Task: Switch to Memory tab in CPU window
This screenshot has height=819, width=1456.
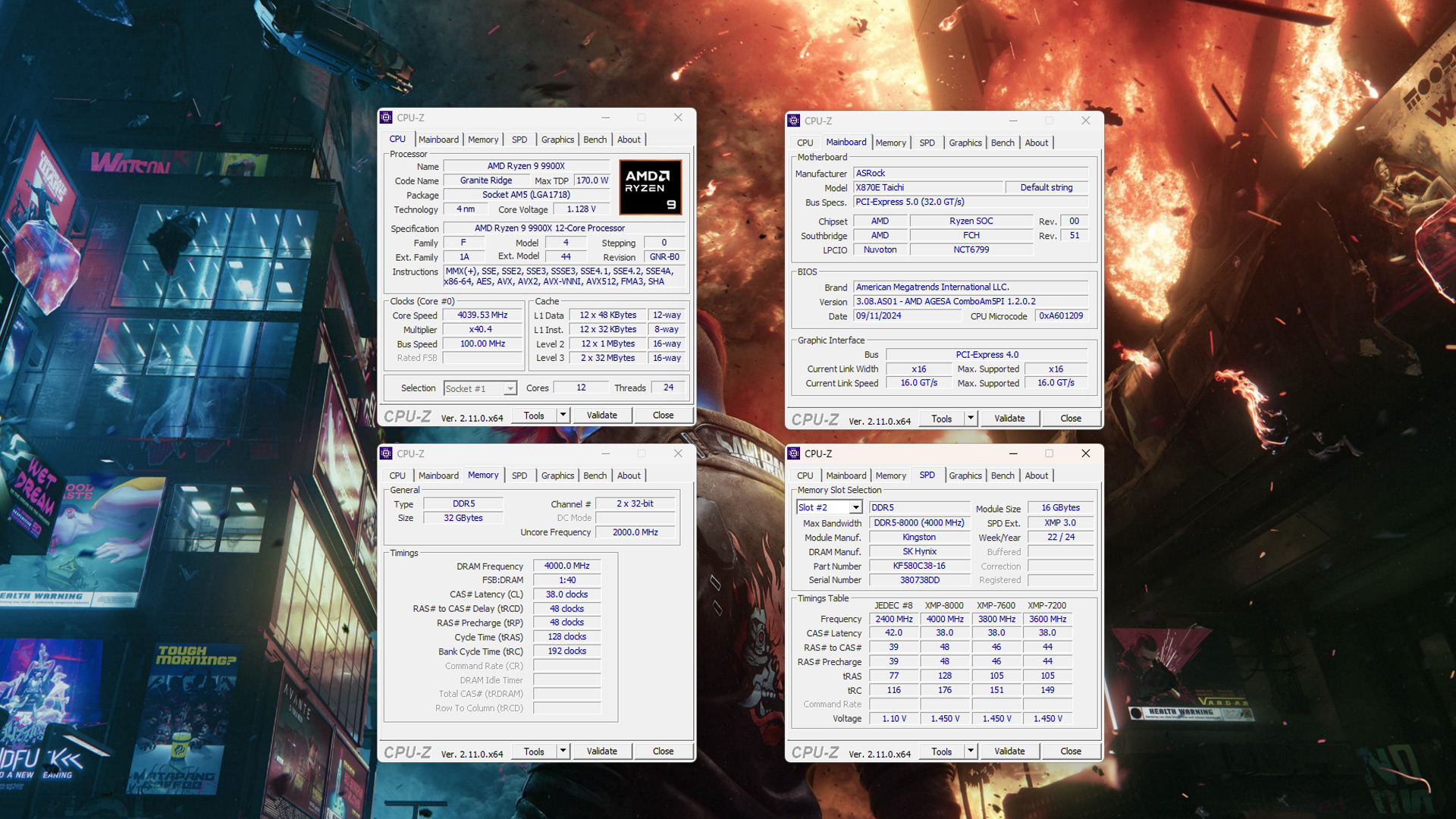Action: point(483,140)
